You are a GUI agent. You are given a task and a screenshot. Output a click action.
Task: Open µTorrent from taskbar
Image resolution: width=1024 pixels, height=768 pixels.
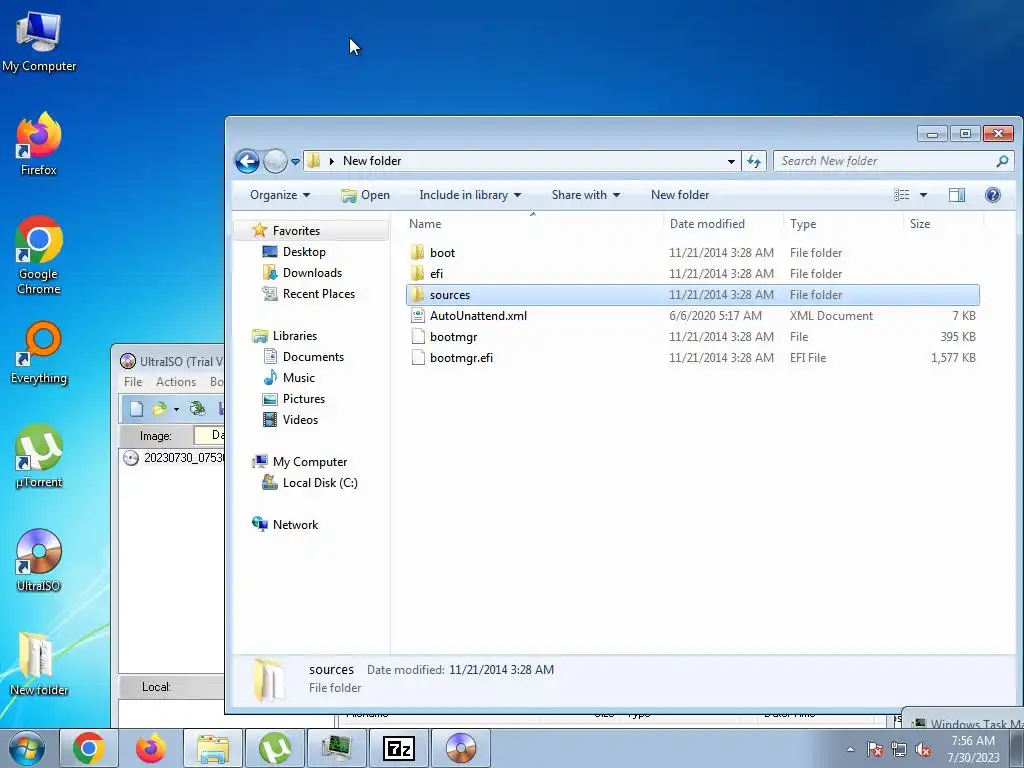[275, 748]
